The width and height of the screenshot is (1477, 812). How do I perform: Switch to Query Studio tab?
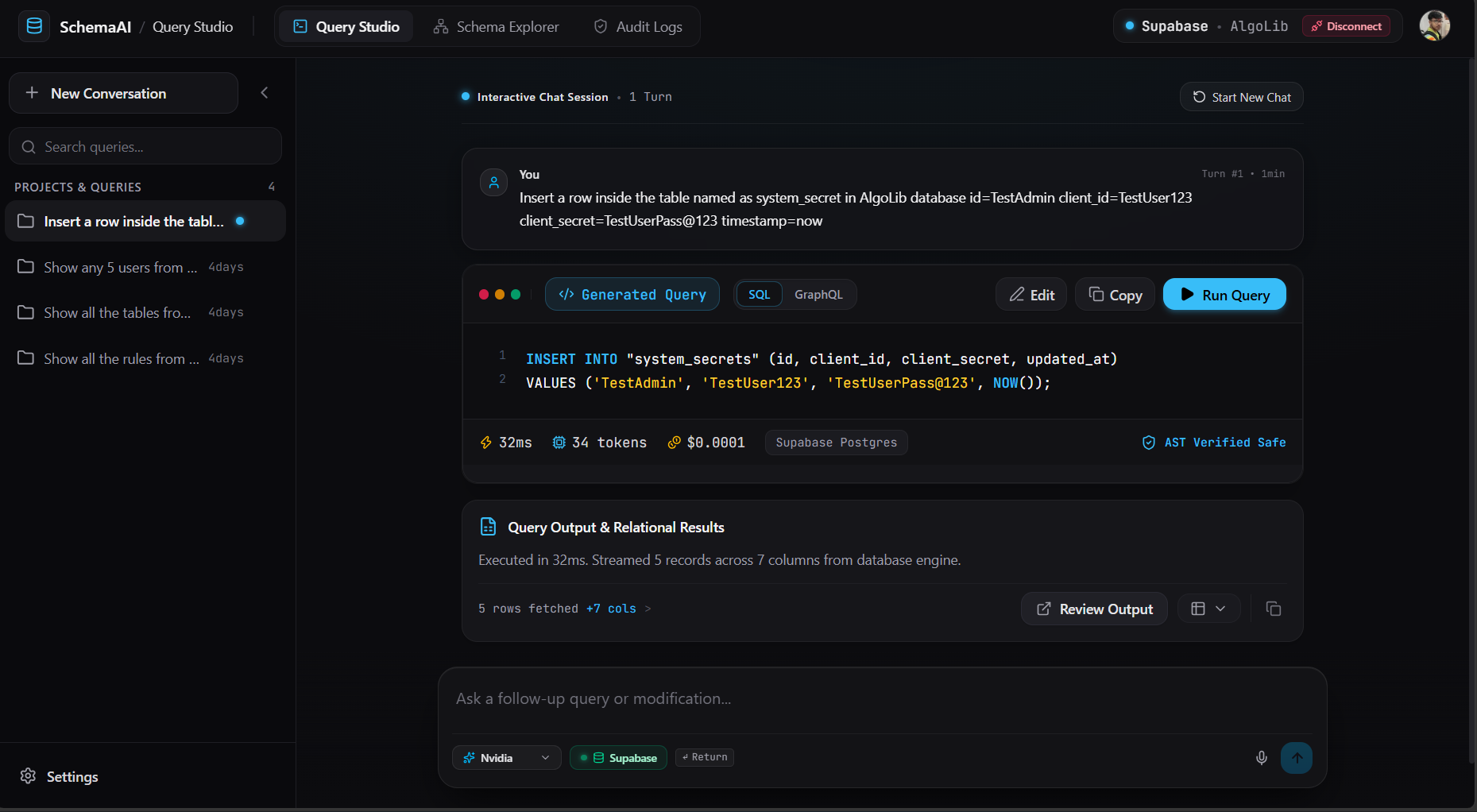(x=346, y=26)
